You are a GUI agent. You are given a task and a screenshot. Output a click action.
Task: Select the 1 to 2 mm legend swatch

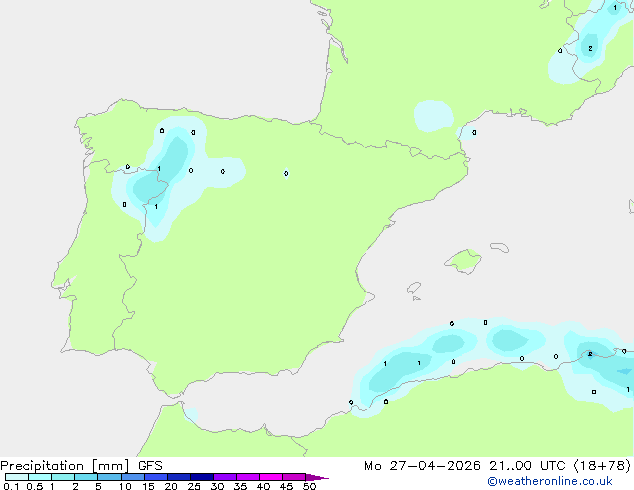[63, 477]
